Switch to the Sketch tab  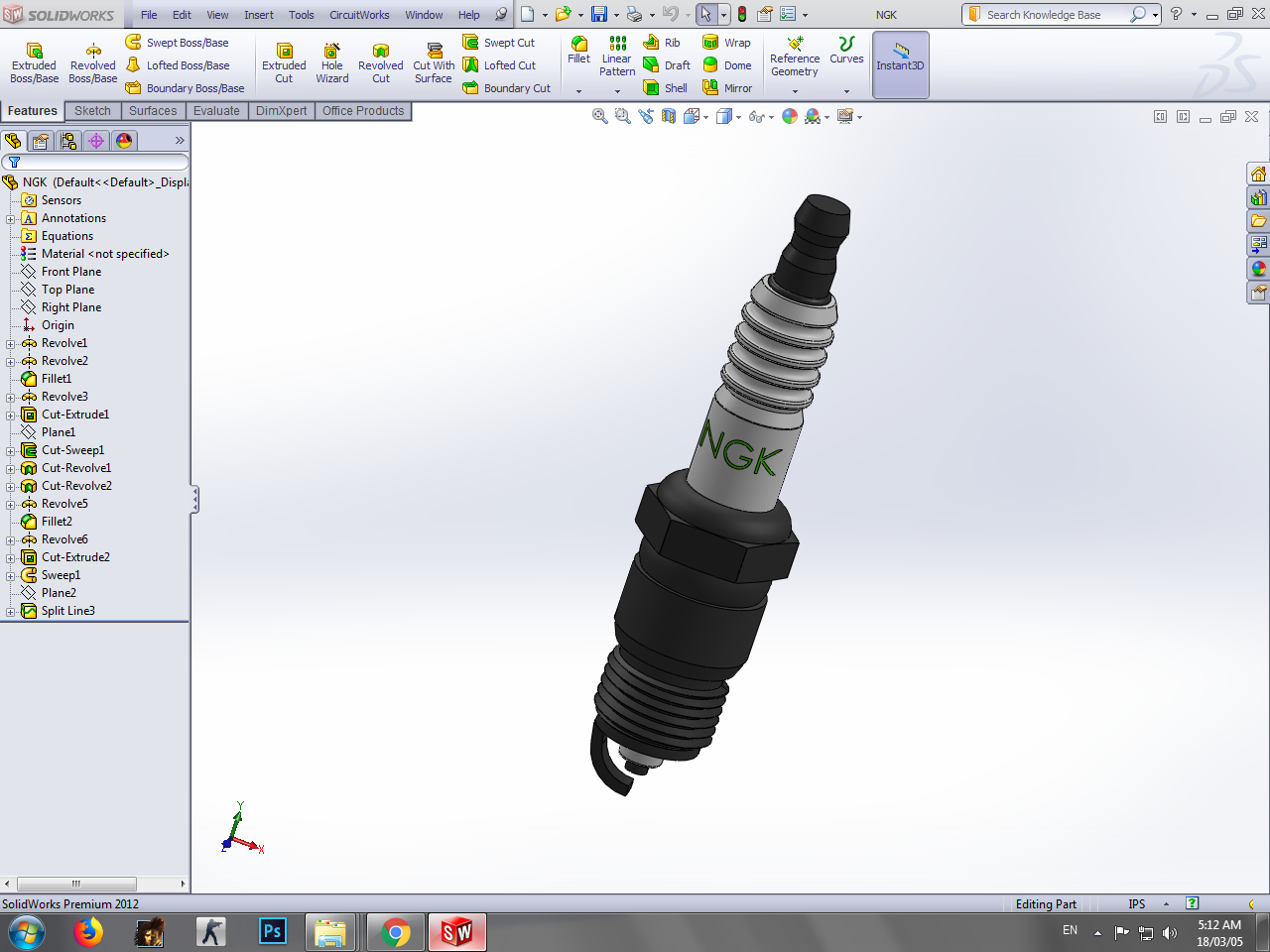pyautogui.click(x=92, y=111)
